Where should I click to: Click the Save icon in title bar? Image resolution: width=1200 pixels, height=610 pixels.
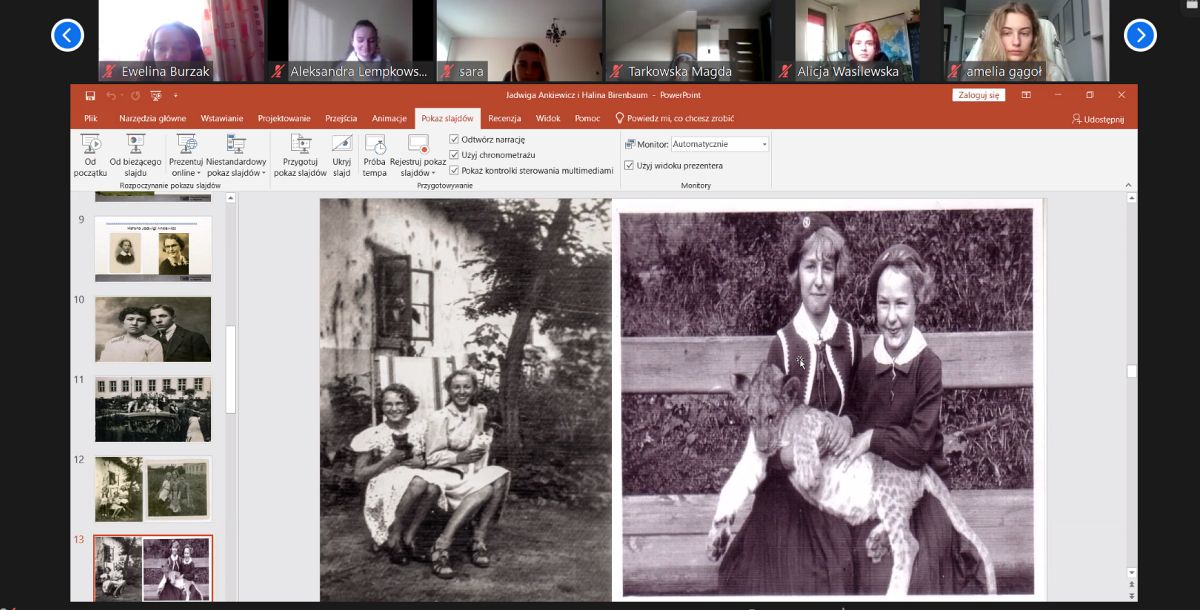[90, 95]
